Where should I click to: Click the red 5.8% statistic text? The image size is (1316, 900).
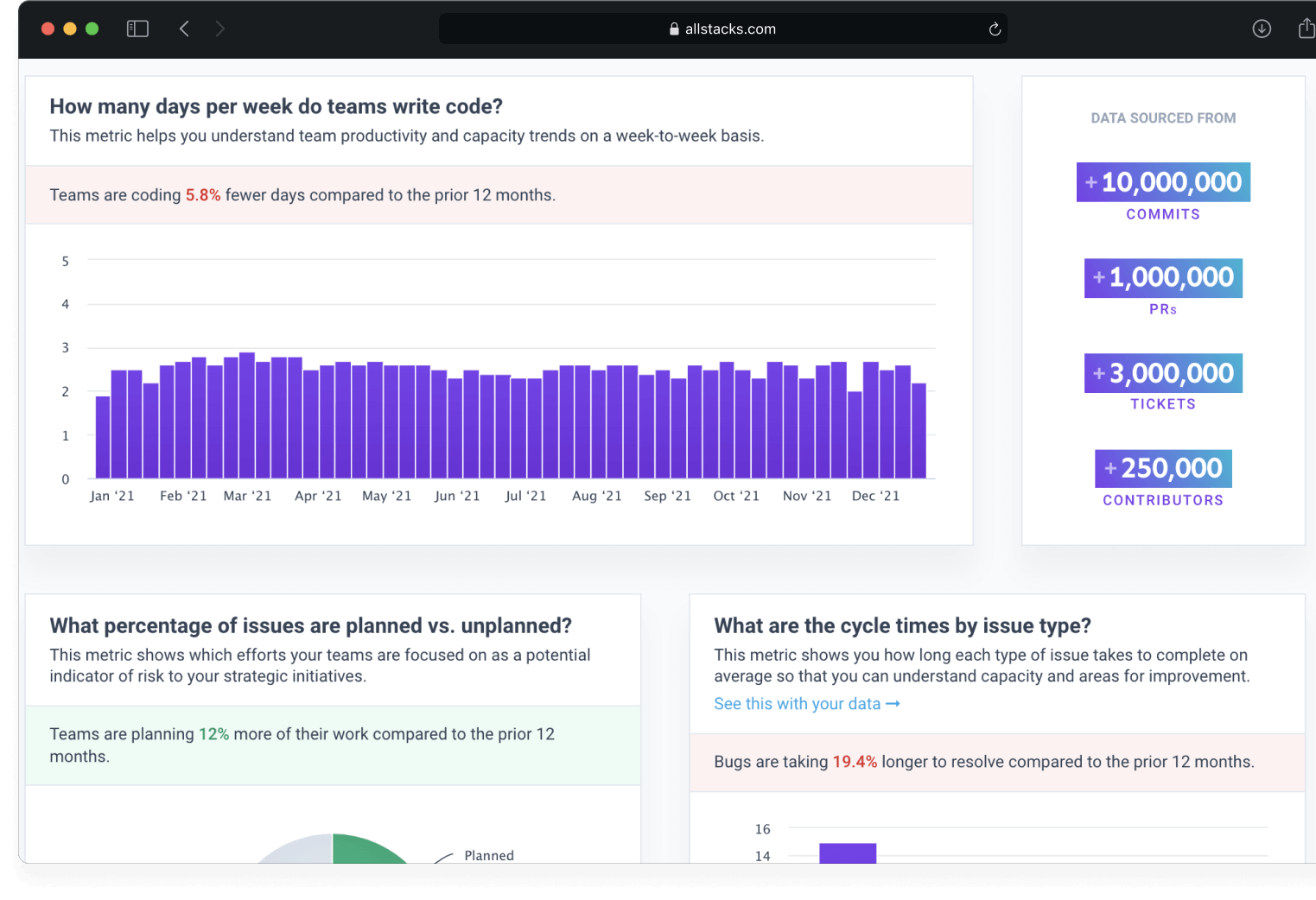click(202, 195)
